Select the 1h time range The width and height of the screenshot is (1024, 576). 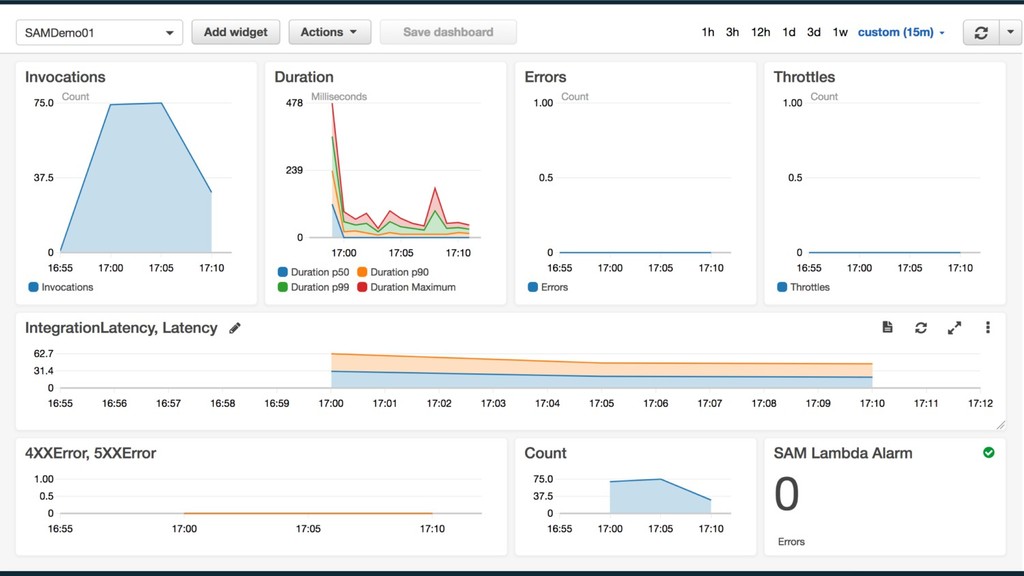[x=708, y=32]
